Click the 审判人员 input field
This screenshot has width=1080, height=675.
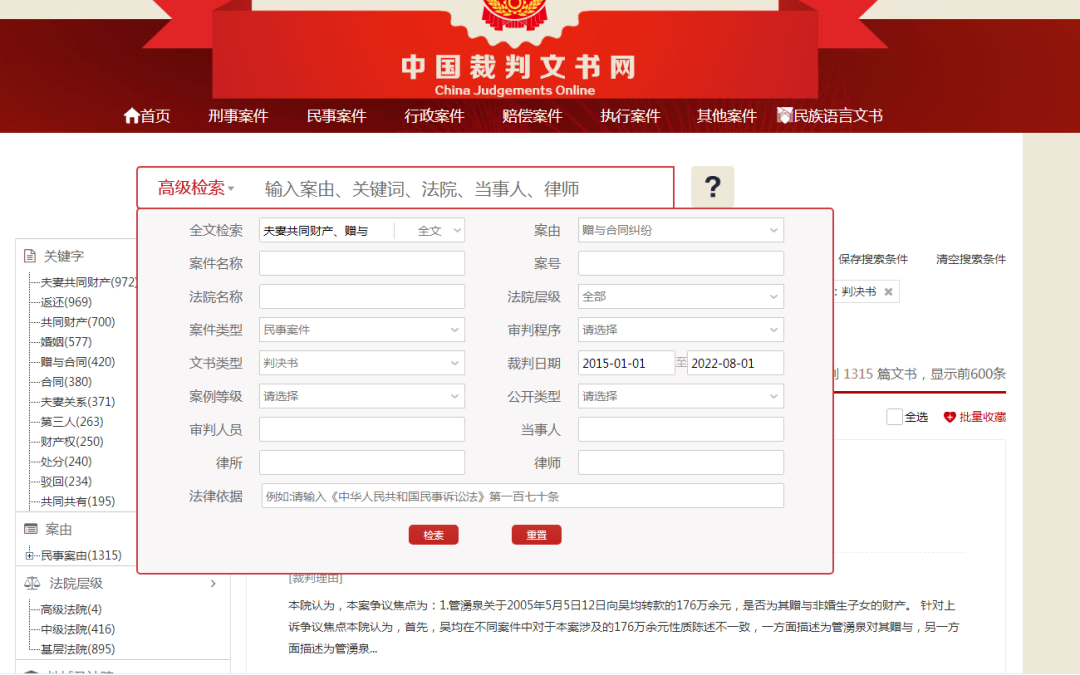tap(362, 429)
